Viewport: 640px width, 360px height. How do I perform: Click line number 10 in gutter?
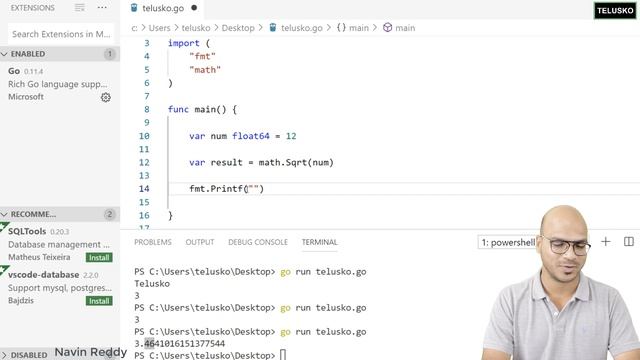[144, 136]
